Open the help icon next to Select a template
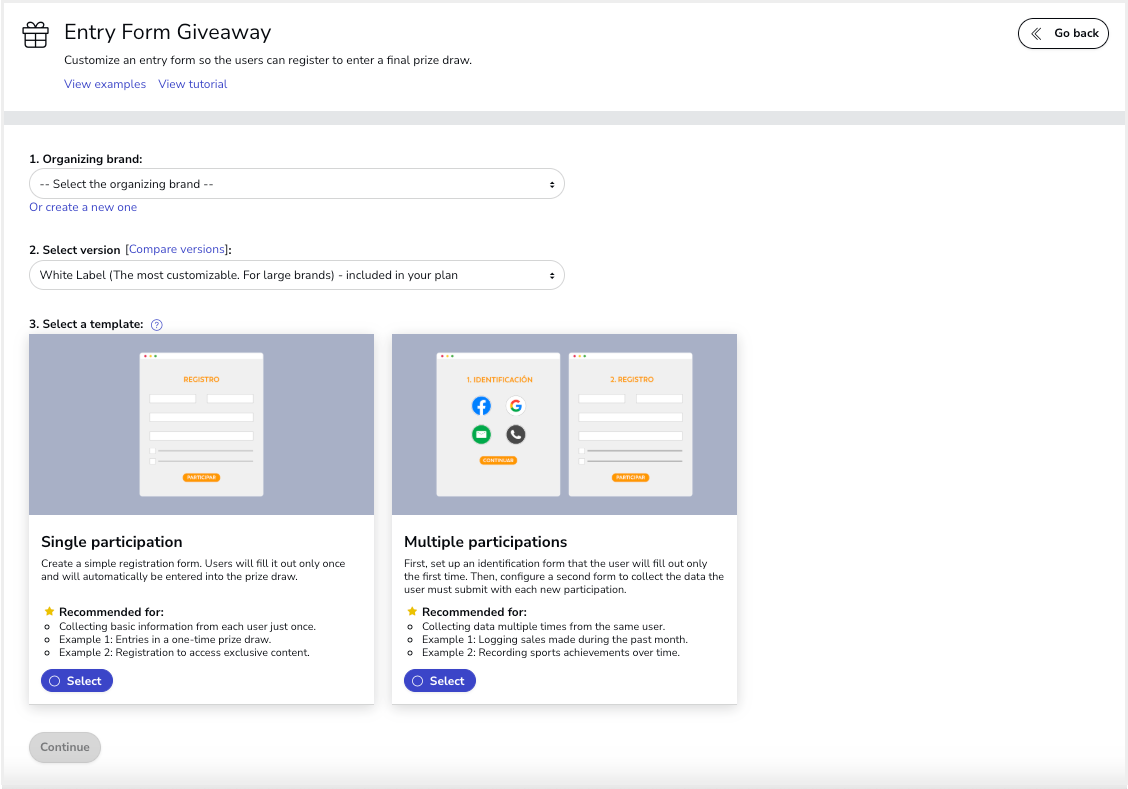Screen dimensions: 1128x789 [156, 324]
